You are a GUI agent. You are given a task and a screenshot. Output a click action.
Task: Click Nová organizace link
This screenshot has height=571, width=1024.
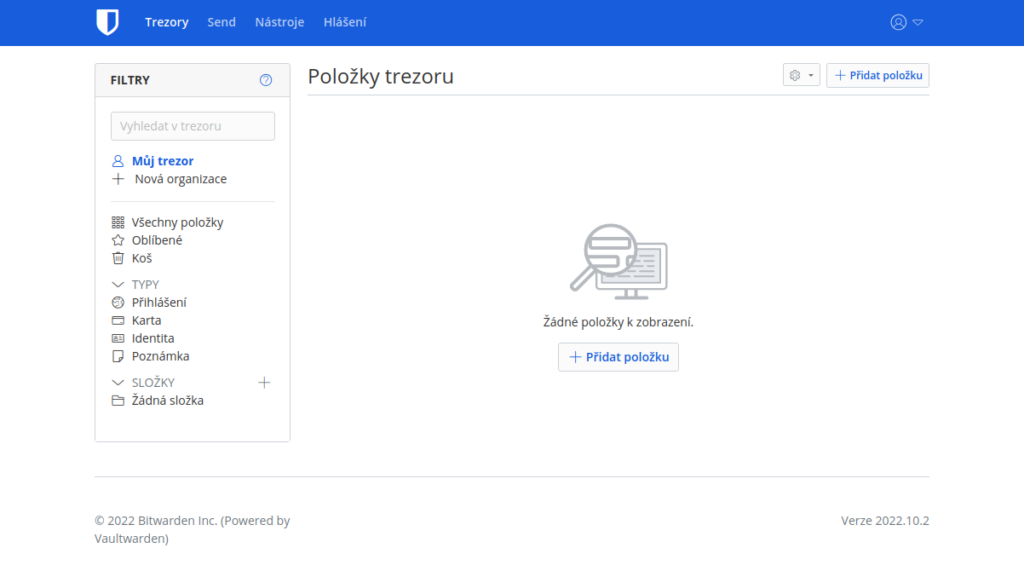(x=180, y=179)
